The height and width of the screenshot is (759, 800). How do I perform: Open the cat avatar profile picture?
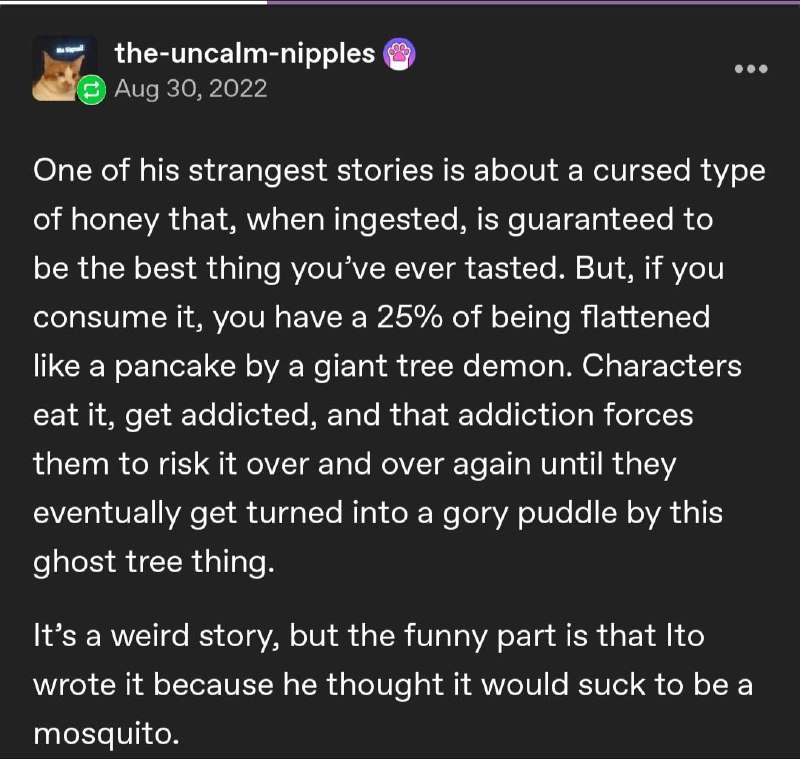tap(64, 68)
